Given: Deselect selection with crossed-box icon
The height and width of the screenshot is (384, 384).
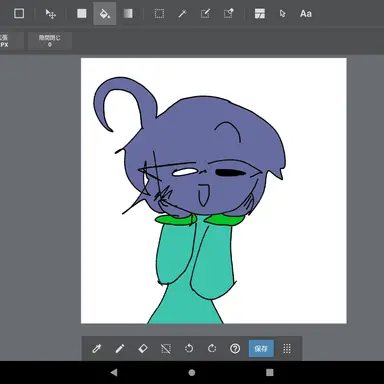Looking at the screenshot, I should [x=166, y=349].
